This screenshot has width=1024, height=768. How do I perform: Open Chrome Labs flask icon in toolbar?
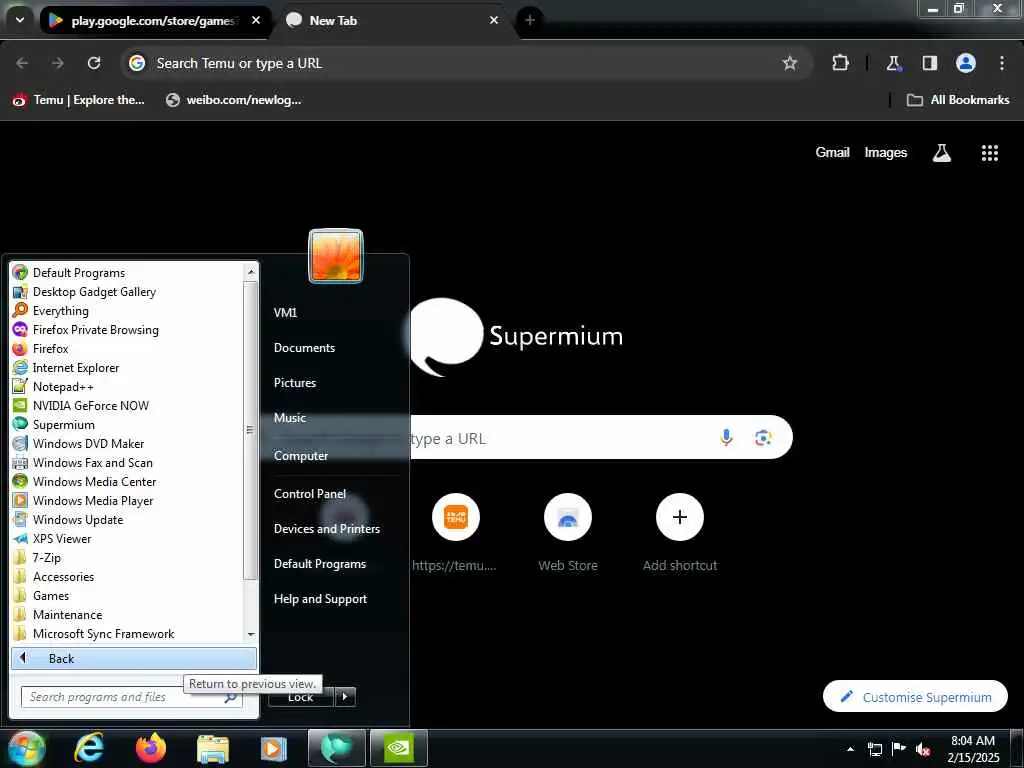click(893, 63)
